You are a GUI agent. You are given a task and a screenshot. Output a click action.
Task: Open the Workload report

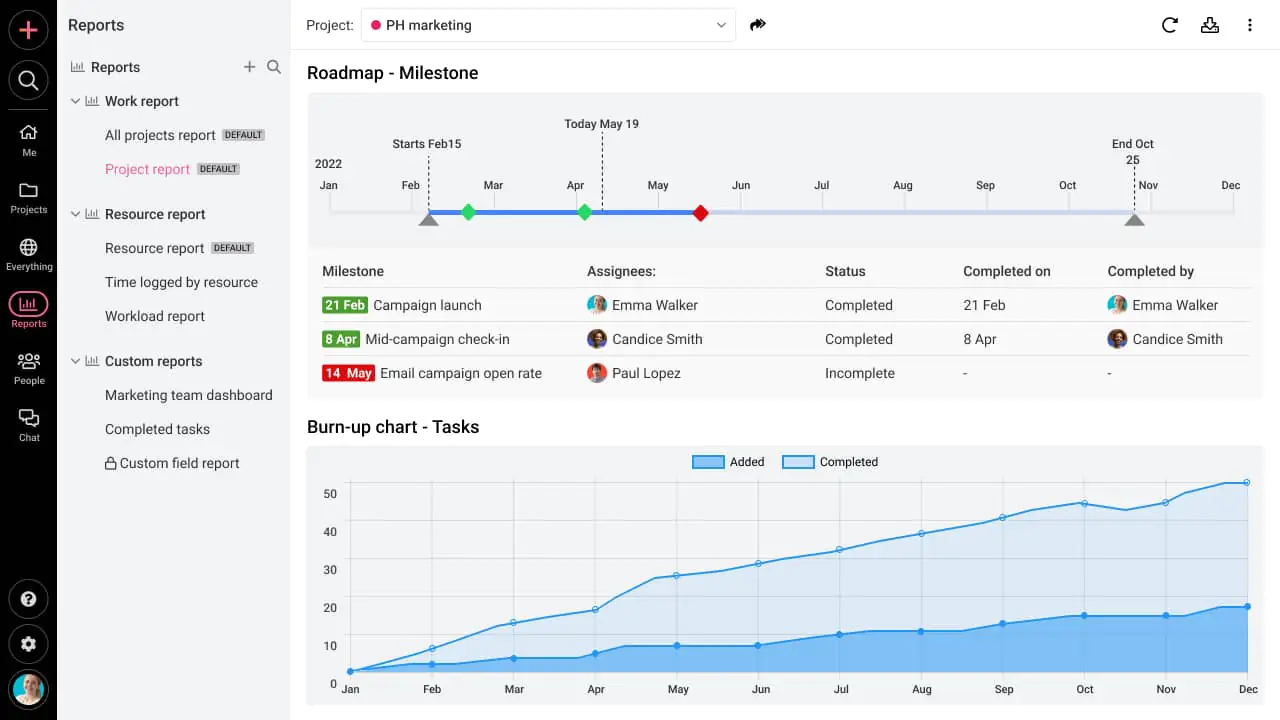(155, 316)
